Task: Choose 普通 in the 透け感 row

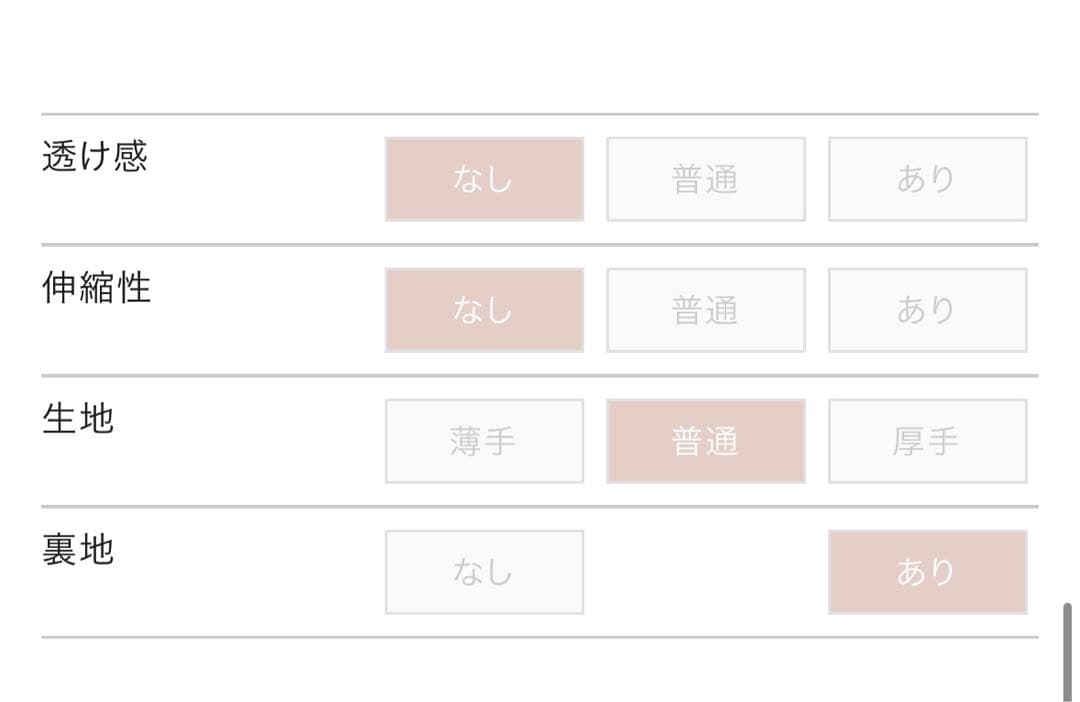Action: (706, 179)
